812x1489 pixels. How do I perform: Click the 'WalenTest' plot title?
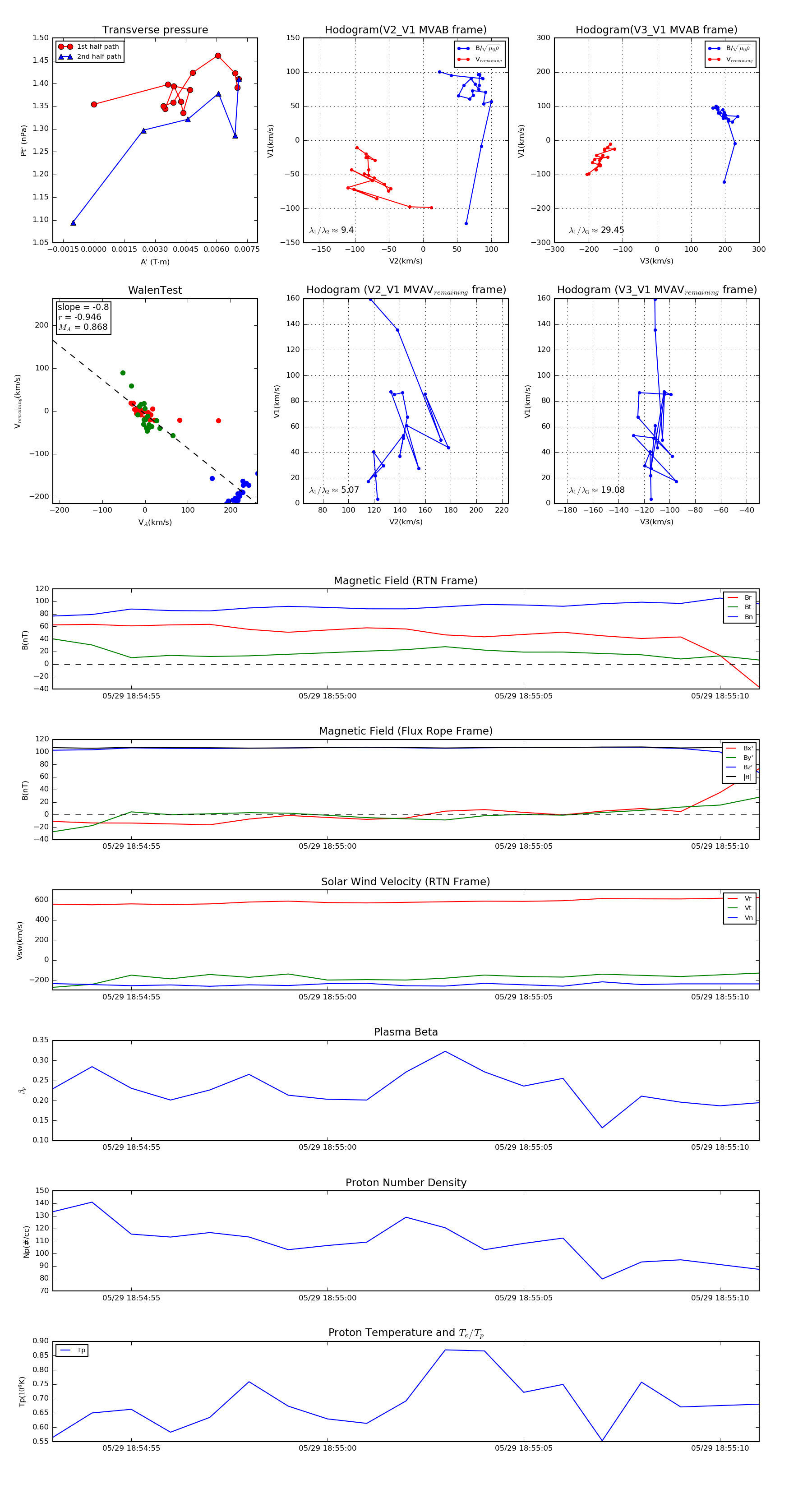pos(155,290)
